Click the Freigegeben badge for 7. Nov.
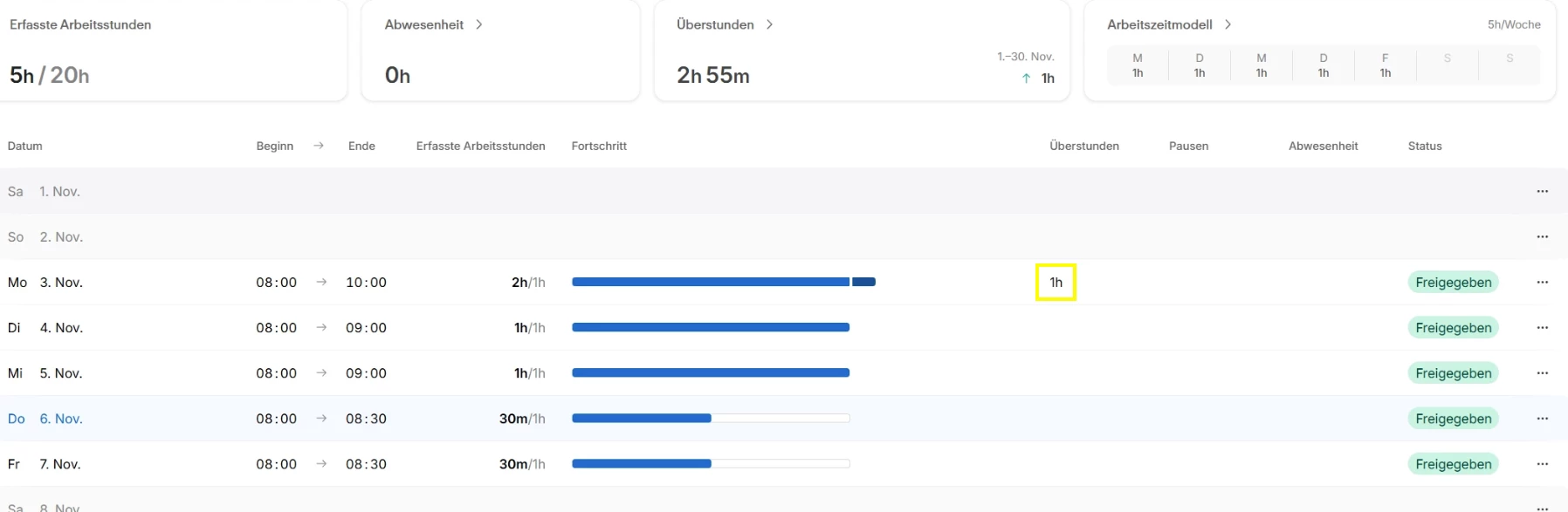Viewport: 1568px width, 512px height. click(1453, 464)
